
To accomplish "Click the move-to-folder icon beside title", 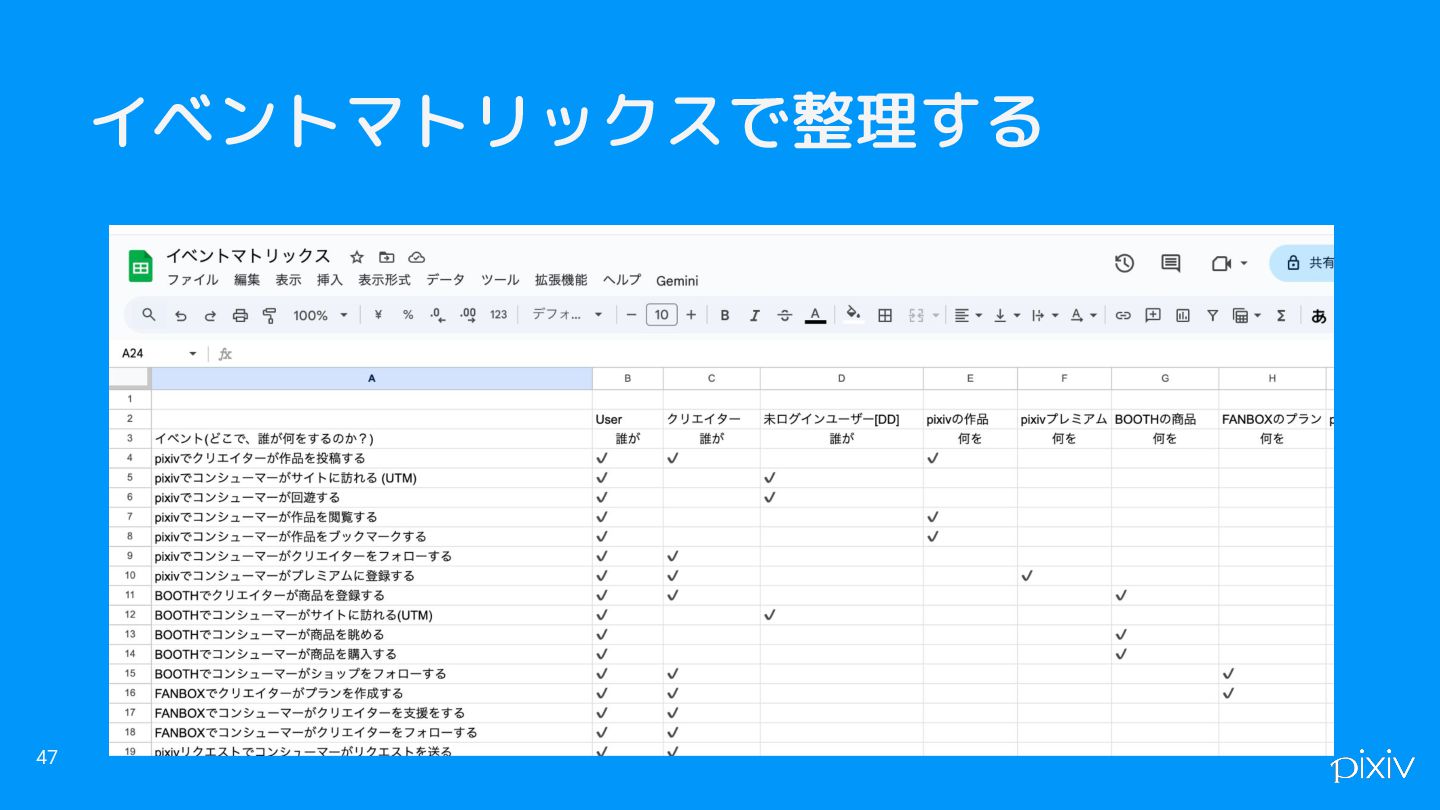I will 386,257.
